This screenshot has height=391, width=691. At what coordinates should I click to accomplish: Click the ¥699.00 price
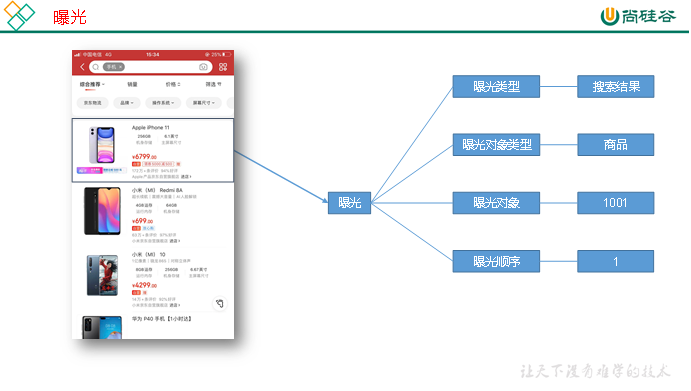[x=142, y=221]
